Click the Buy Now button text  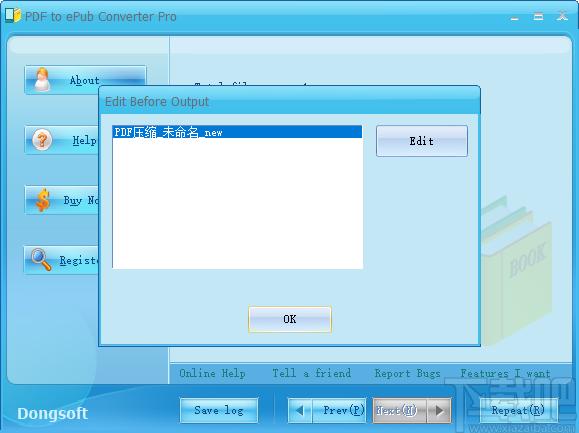[81, 200]
